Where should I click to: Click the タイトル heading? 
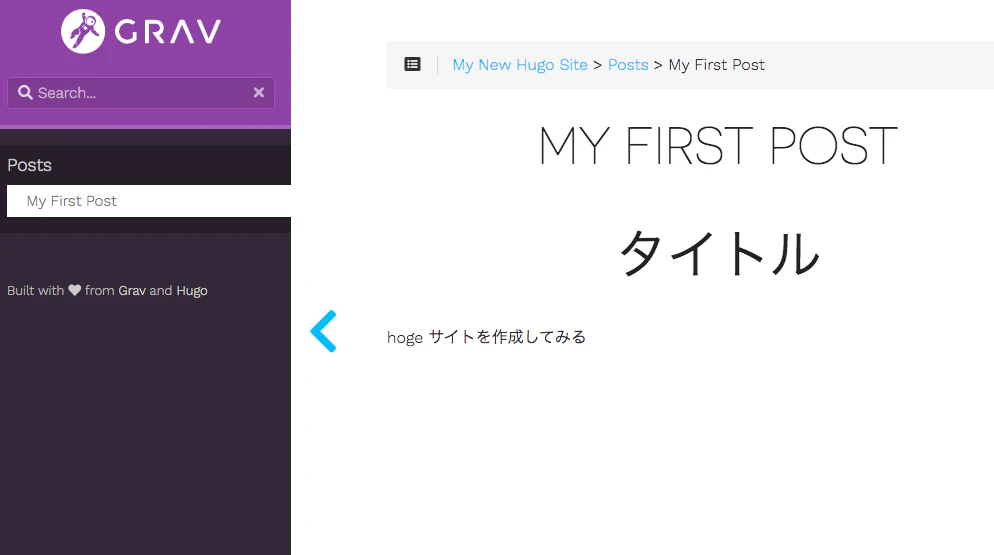click(719, 253)
